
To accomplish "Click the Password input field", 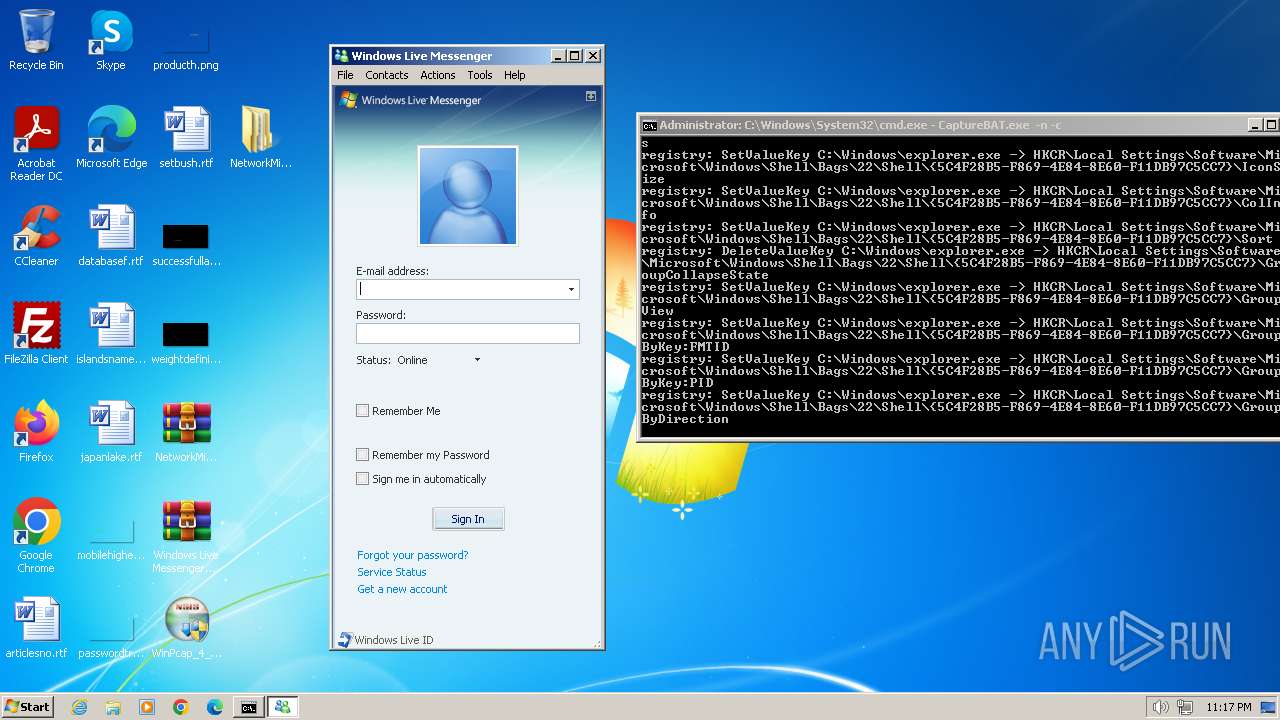I will (467, 333).
